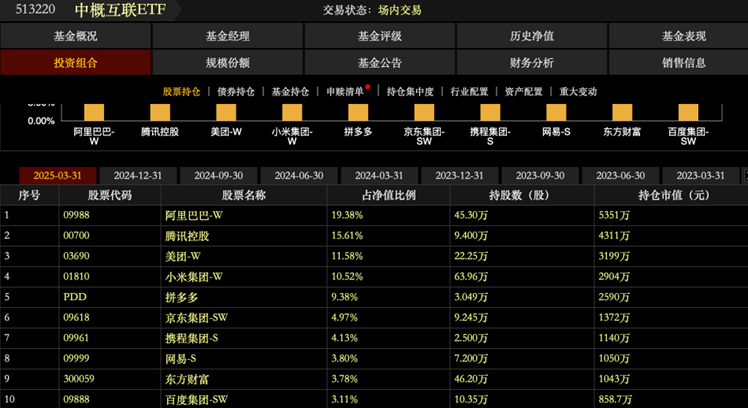Click stock code 09988
This screenshot has width=748, height=408.
coord(76,215)
